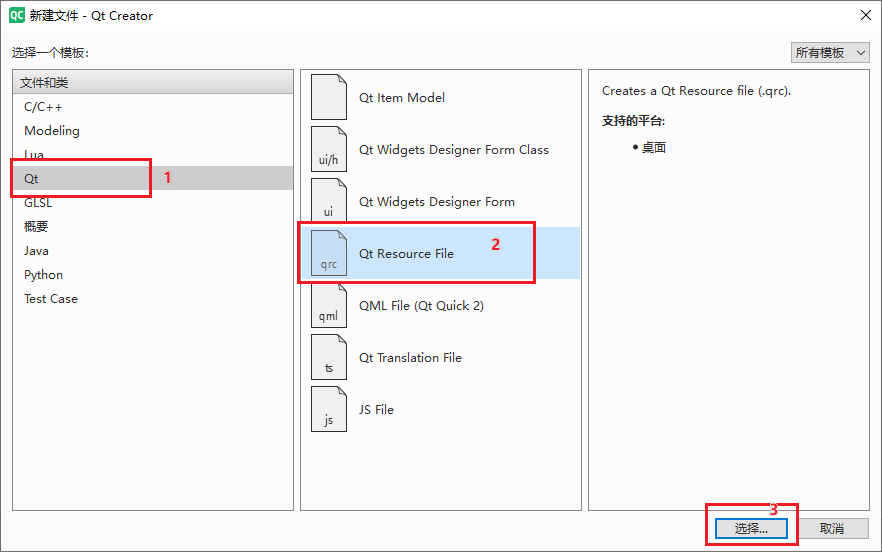Click the Qt Creator logo in title bar
This screenshot has width=882, height=552.
[x=17, y=15]
